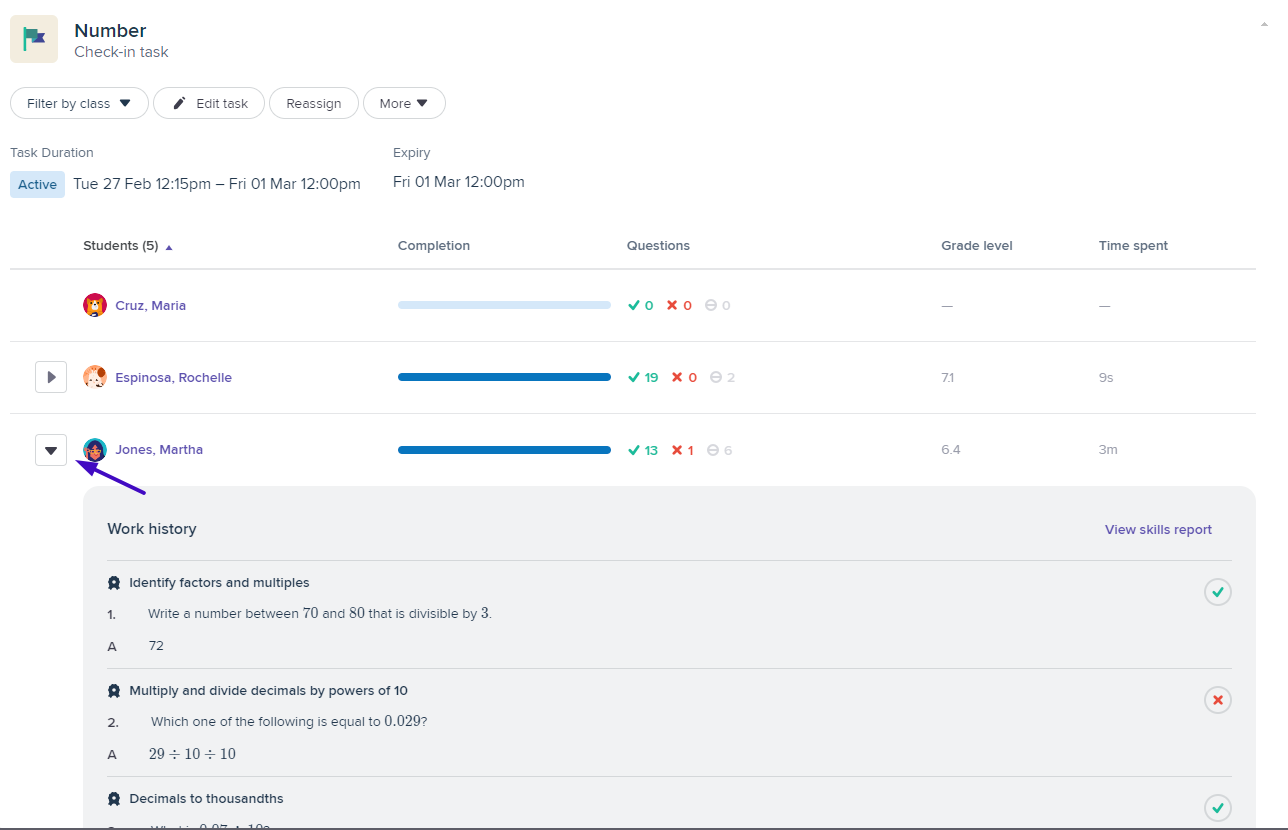The height and width of the screenshot is (830, 1288).
Task: Click the grey skipped count for Maria Cruz
Action: (x=717, y=305)
